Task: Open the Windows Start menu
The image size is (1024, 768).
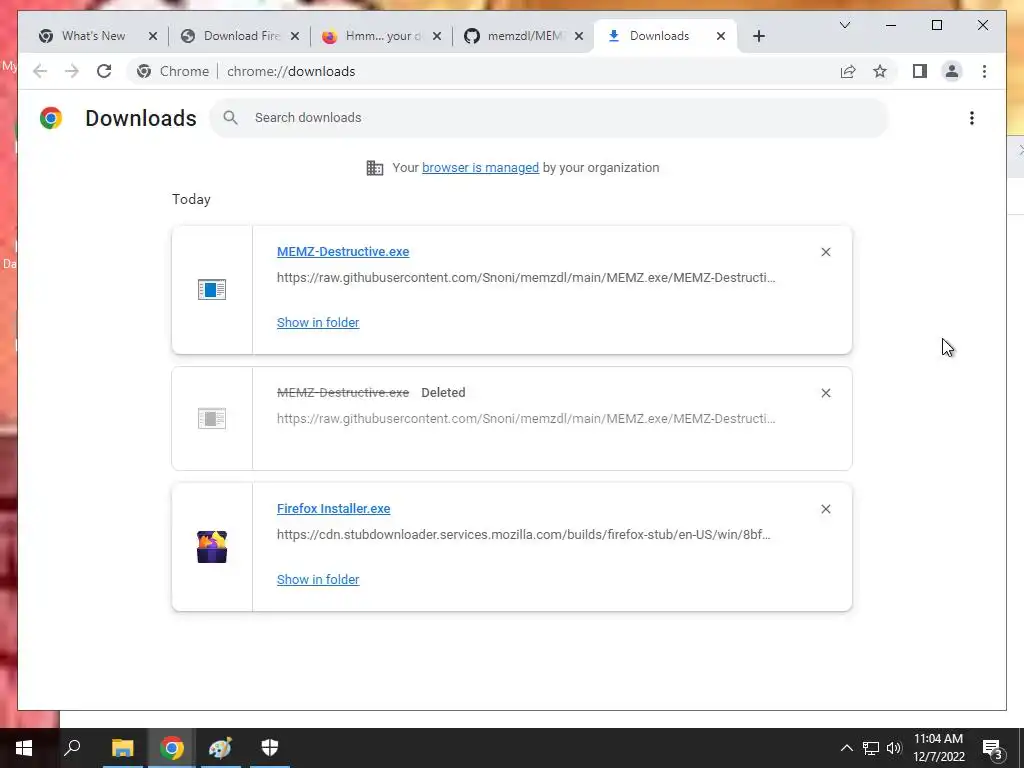Action: pos(24,748)
